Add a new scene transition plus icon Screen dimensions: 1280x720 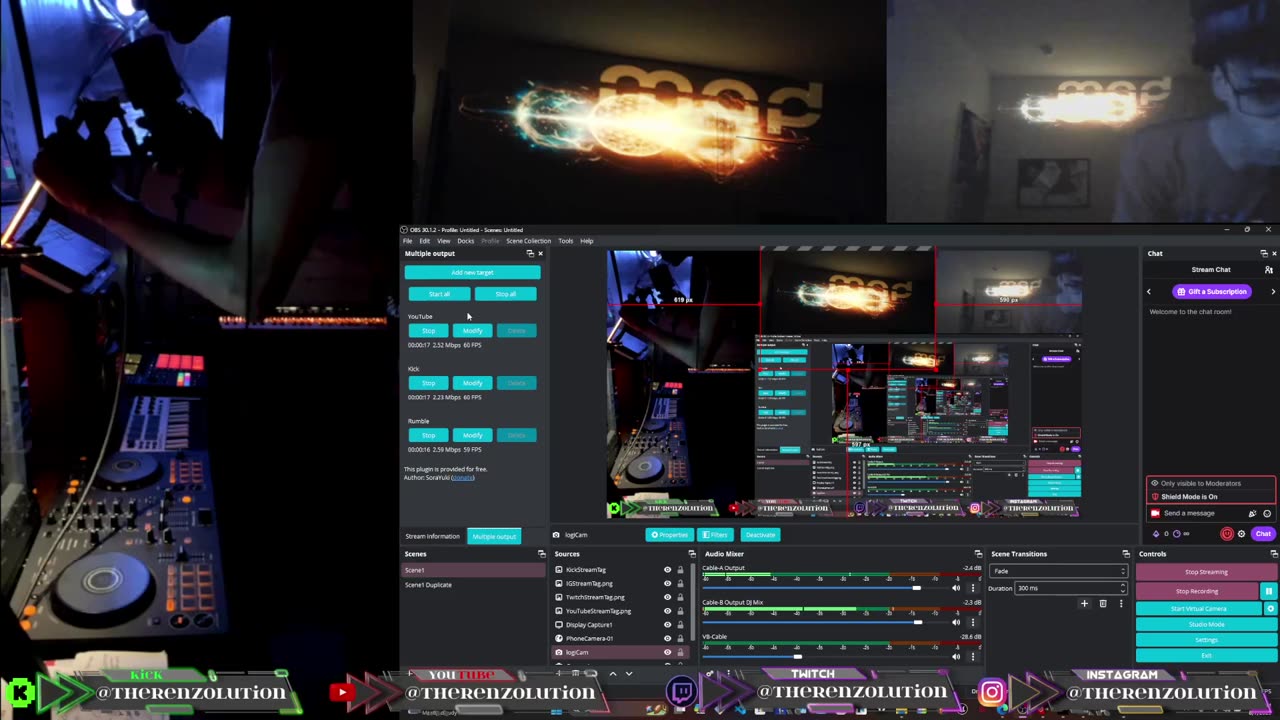point(1084,603)
